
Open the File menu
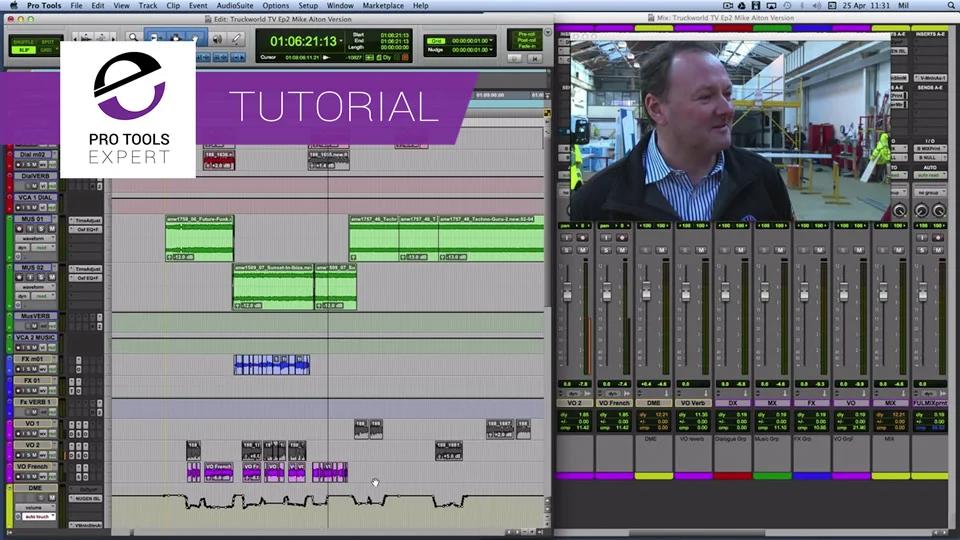point(76,6)
